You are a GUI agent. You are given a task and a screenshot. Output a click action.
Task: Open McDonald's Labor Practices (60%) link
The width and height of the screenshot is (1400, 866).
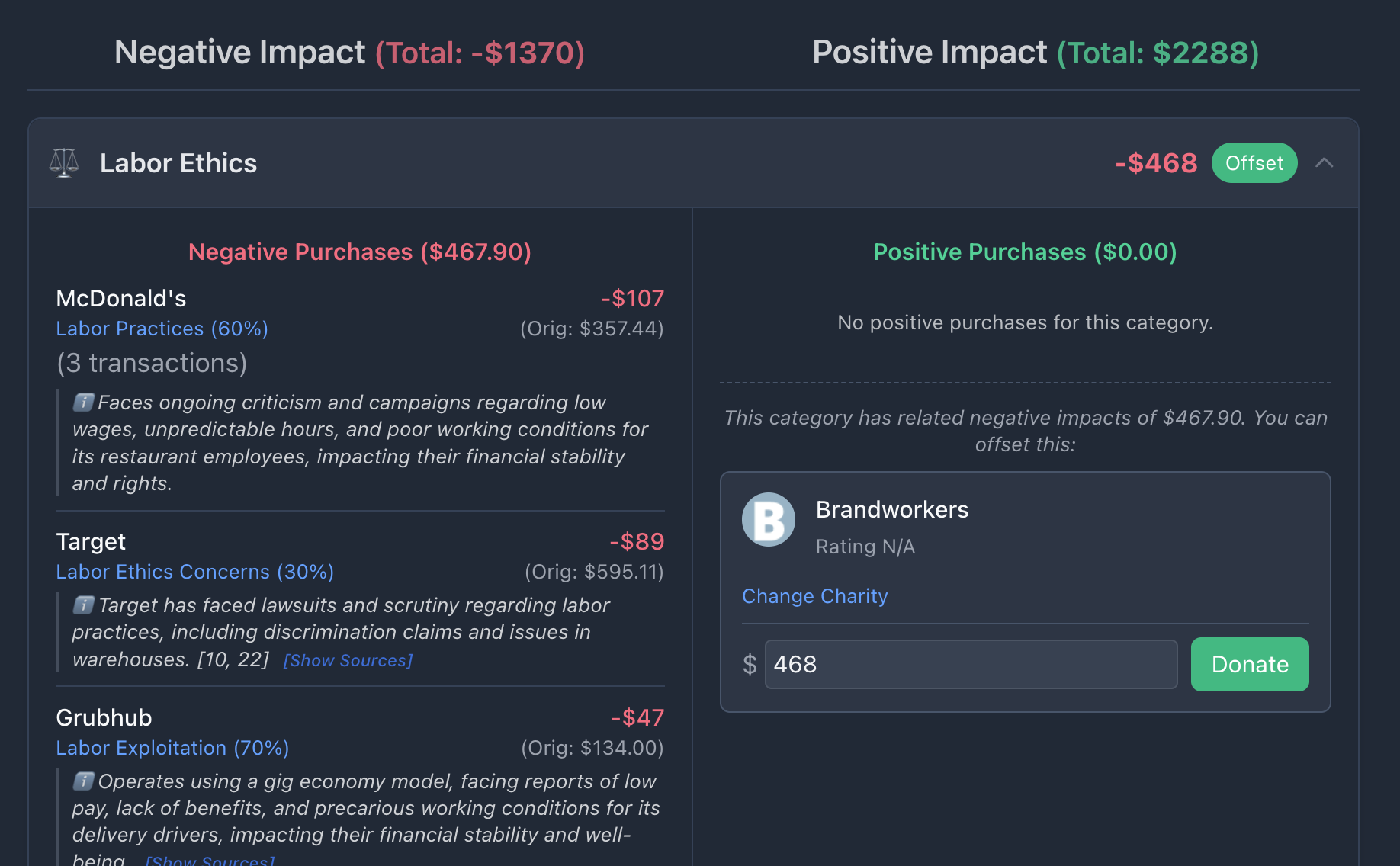pos(162,329)
